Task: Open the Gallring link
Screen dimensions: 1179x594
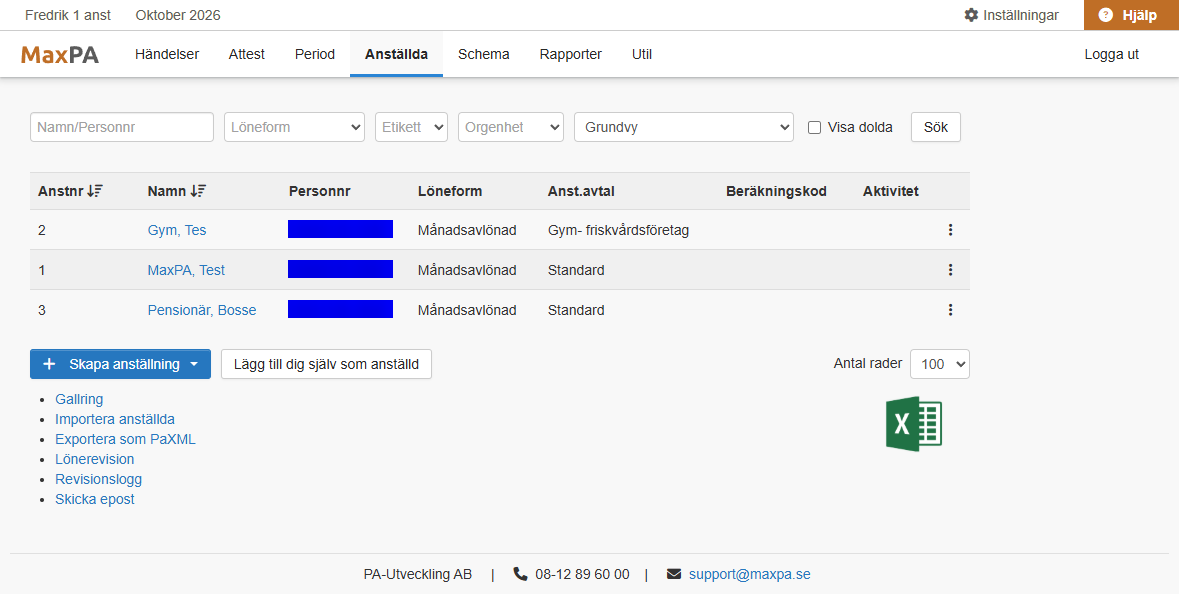Action: tap(79, 399)
